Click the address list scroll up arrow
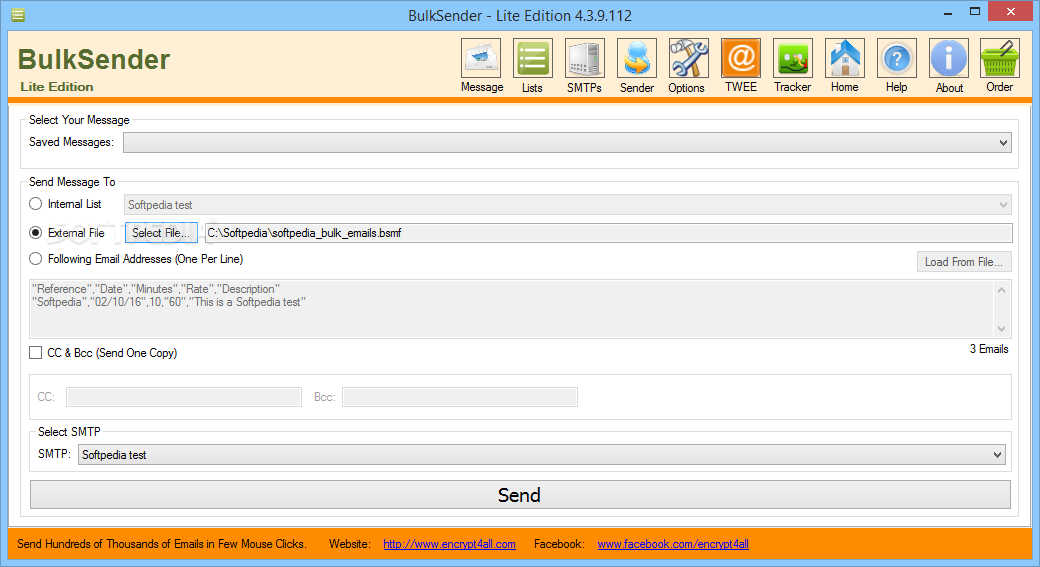Screen dimensions: 1040x567 pyautogui.click(x=1002, y=290)
